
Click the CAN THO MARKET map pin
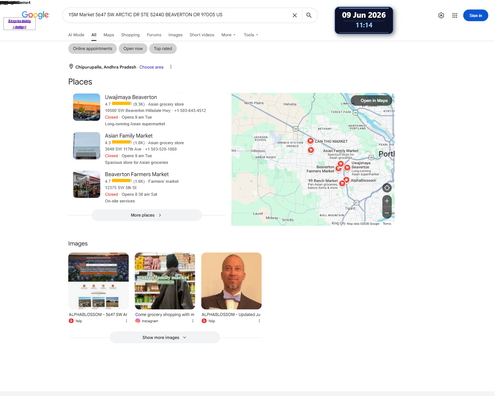tap(310, 141)
